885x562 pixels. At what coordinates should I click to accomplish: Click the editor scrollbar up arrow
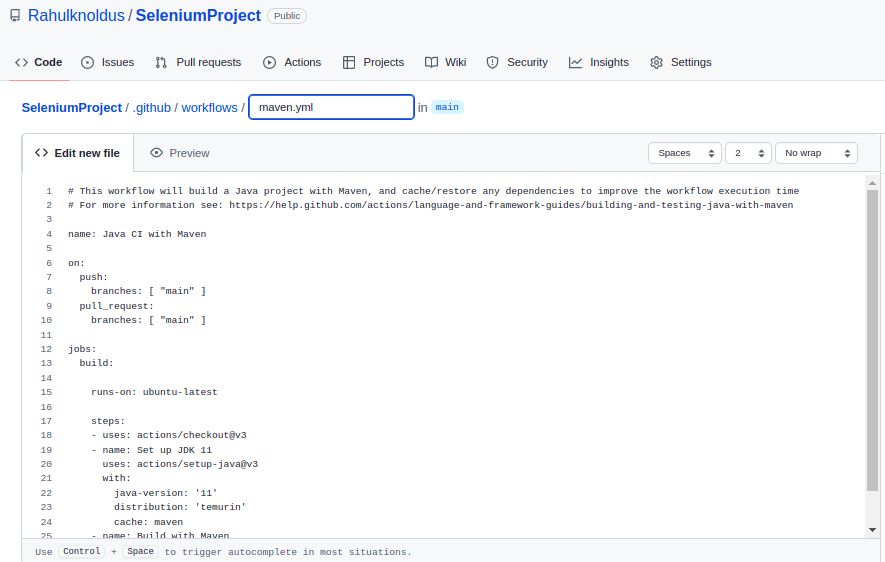click(x=873, y=183)
